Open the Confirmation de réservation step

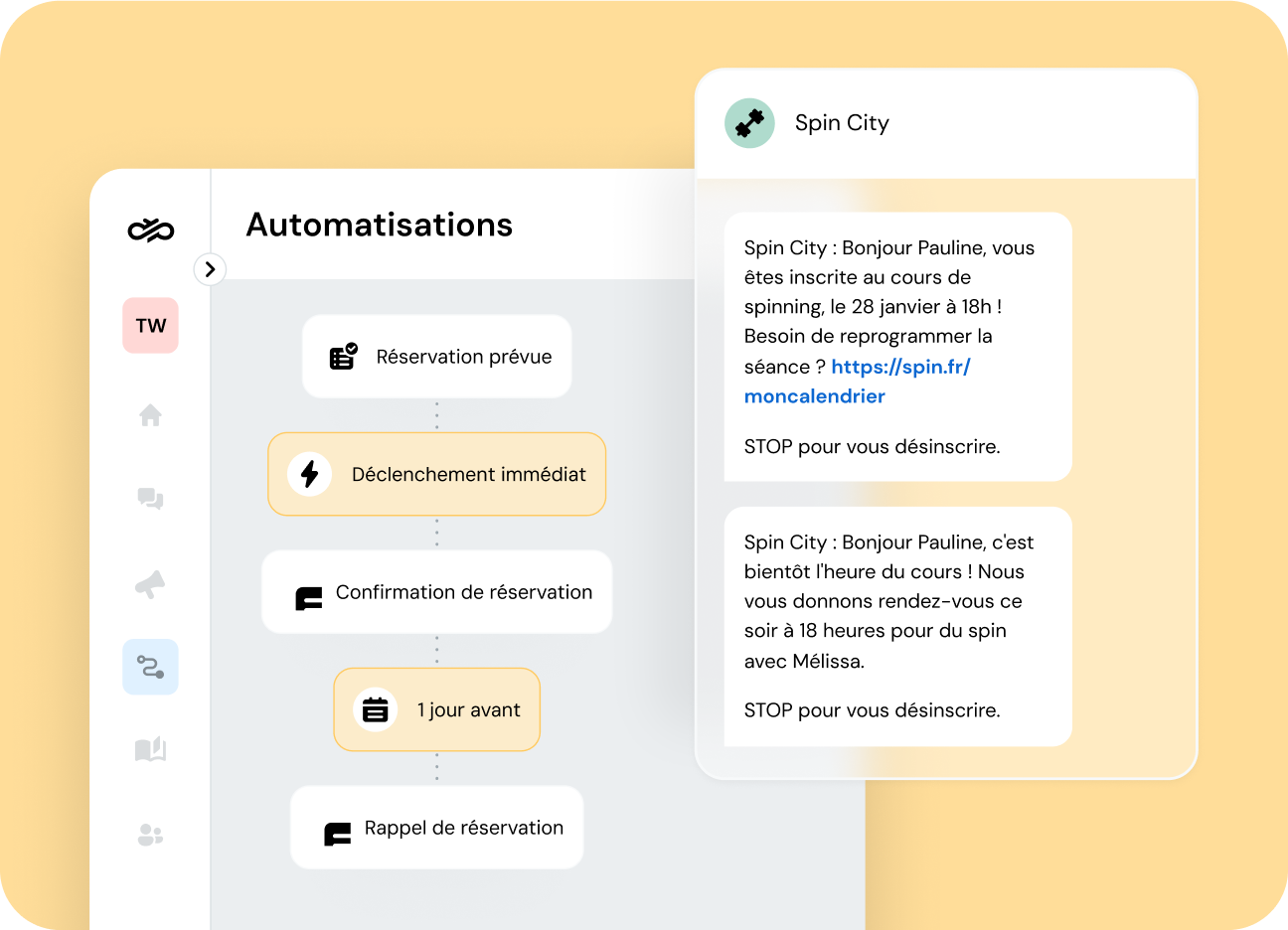pos(437,592)
